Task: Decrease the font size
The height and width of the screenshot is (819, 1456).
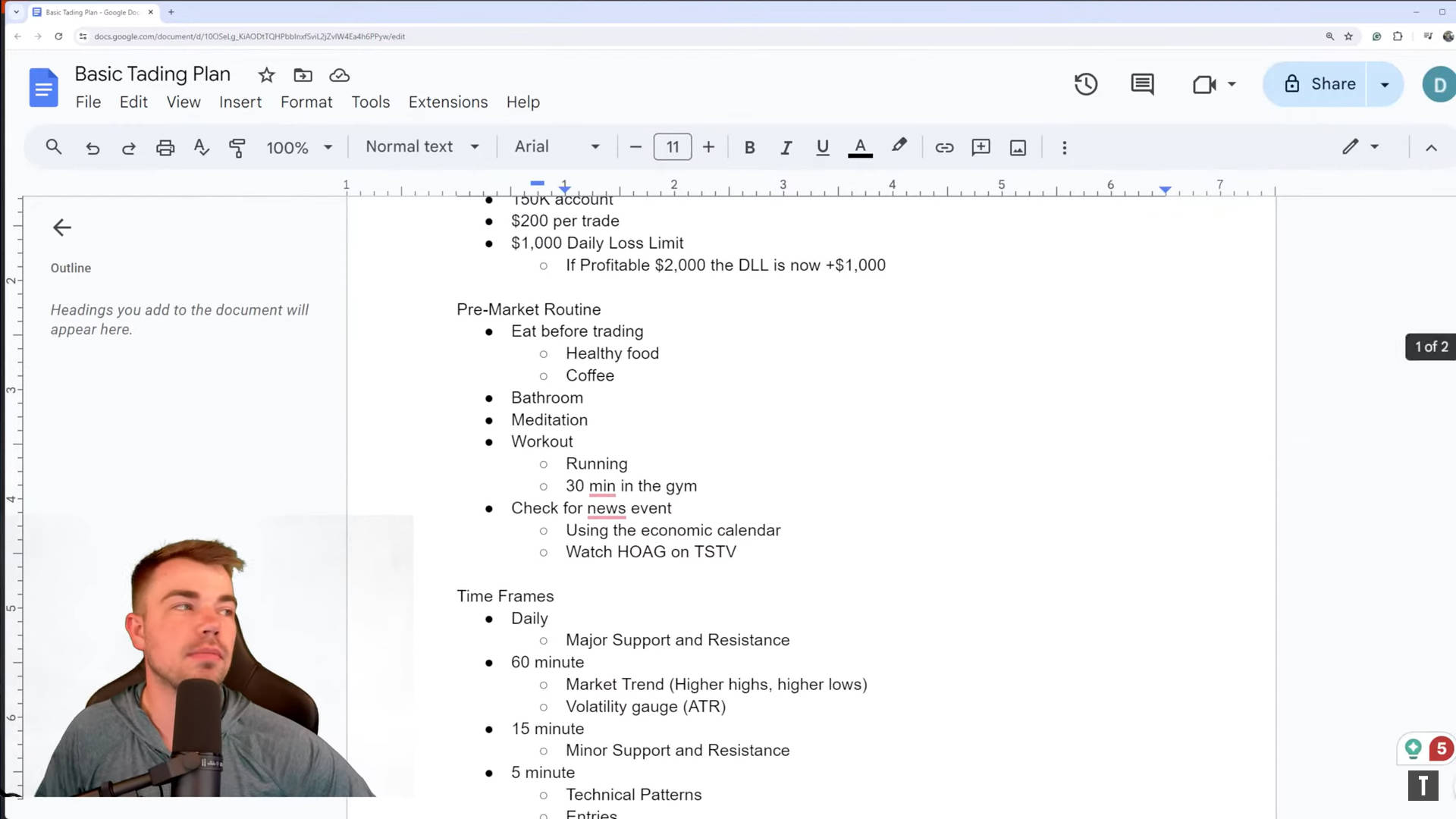Action: click(635, 147)
